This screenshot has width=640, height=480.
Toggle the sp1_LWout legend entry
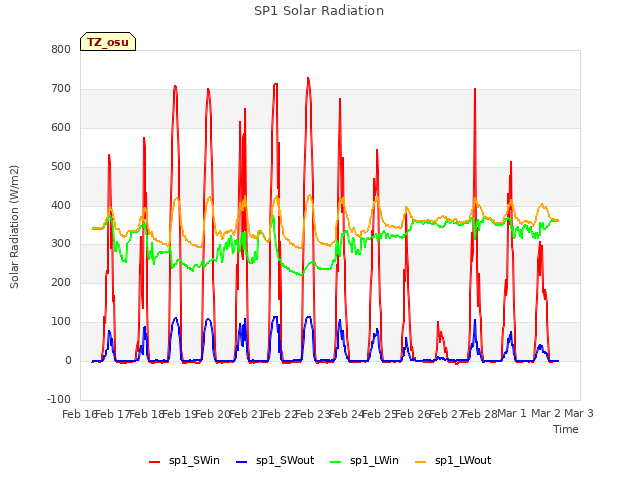(x=453, y=460)
